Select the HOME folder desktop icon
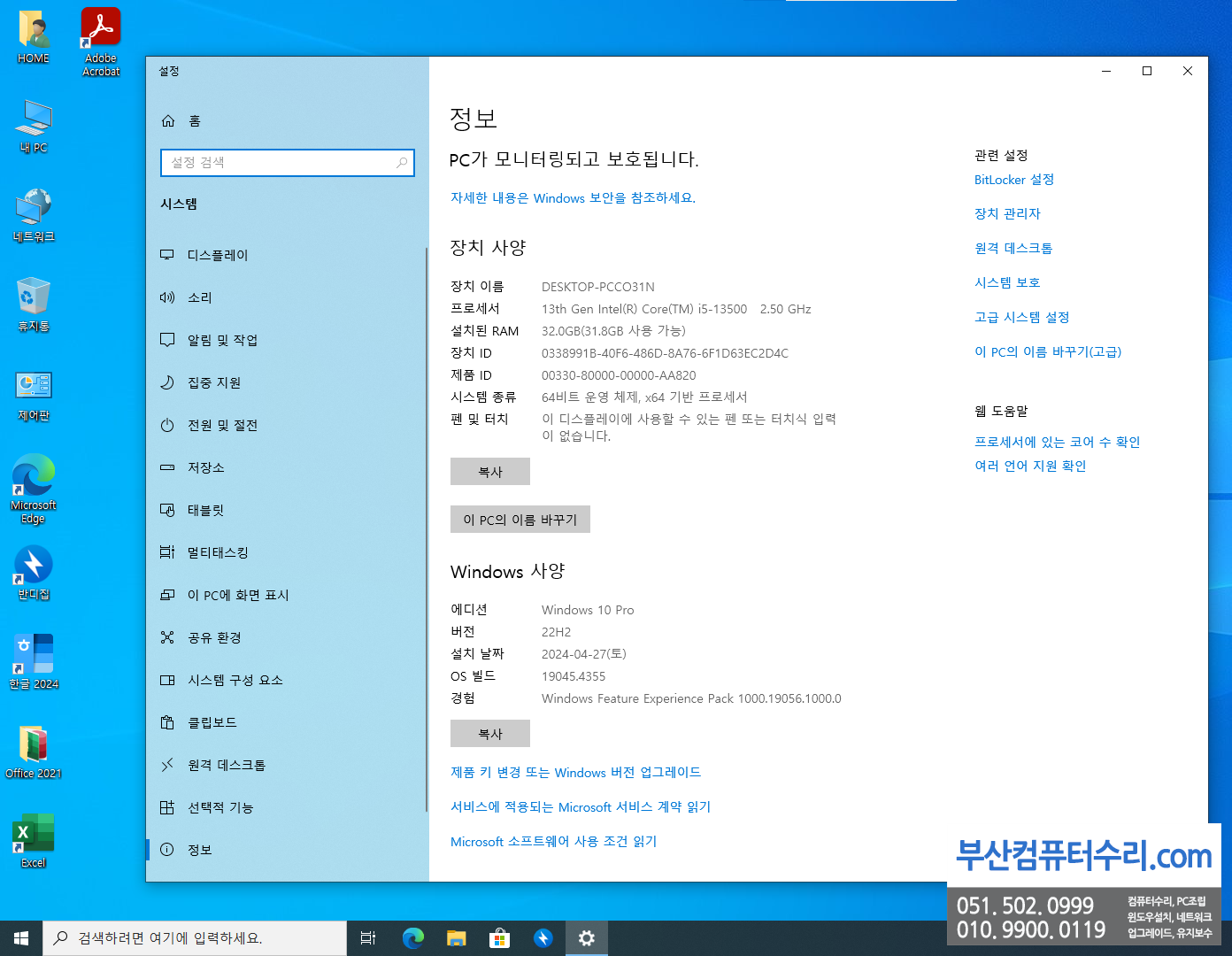 (34, 37)
